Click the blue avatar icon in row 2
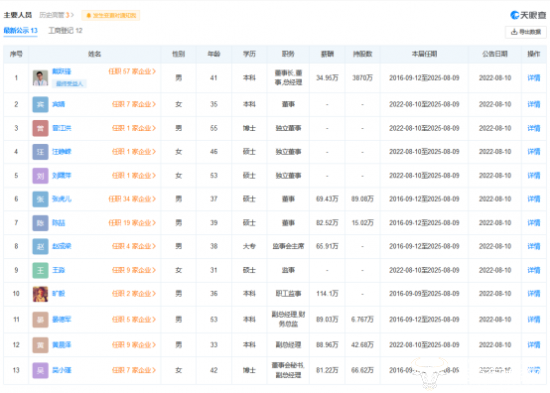The width and height of the screenshot is (550, 393). (x=40, y=104)
